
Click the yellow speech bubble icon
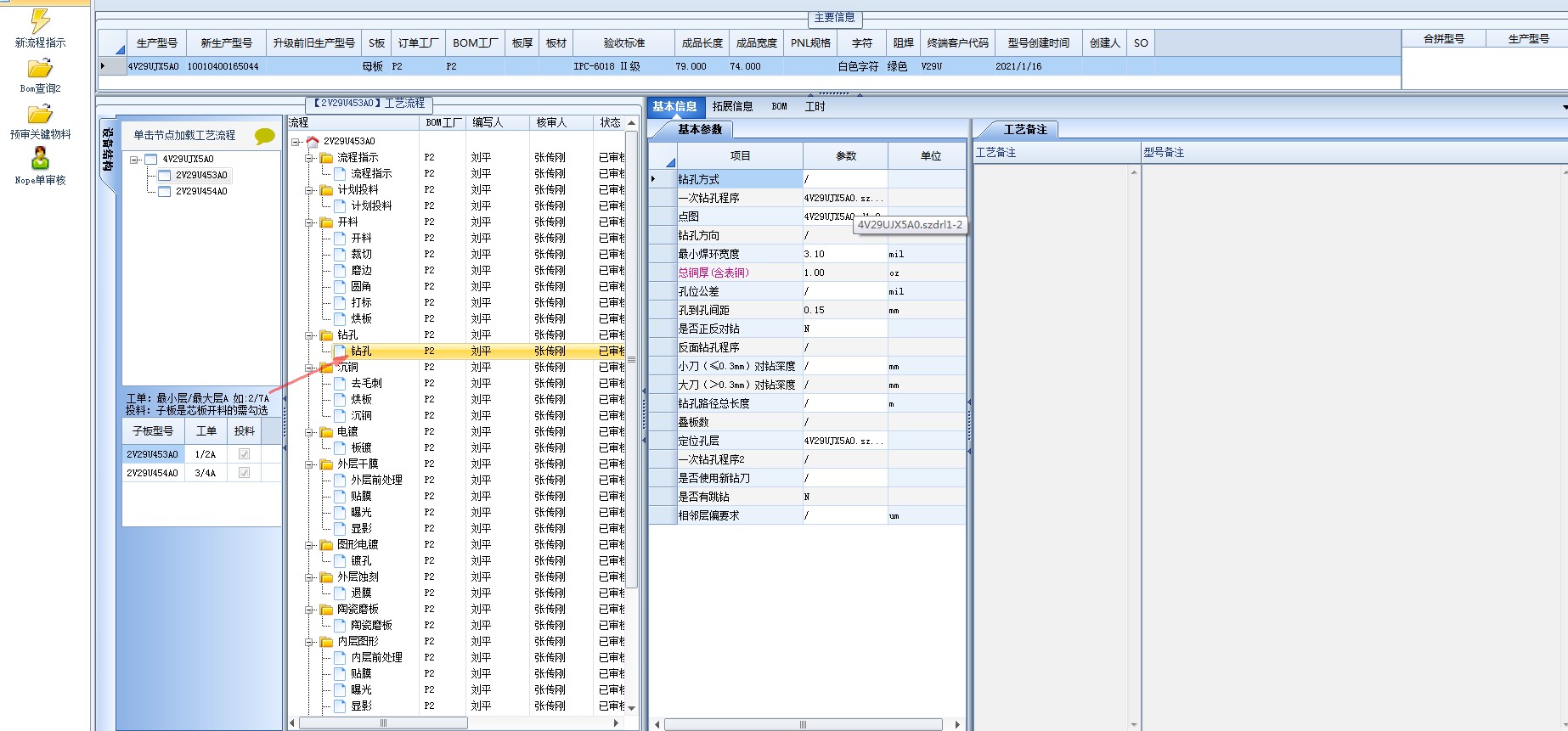pos(265,136)
